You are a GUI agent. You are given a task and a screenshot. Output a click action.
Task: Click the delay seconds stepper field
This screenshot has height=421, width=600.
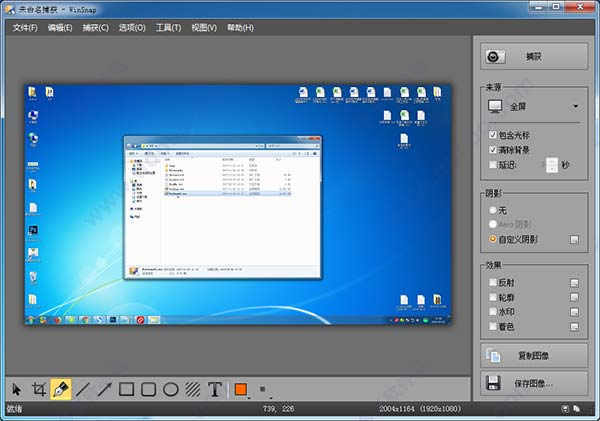pos(552,165)
